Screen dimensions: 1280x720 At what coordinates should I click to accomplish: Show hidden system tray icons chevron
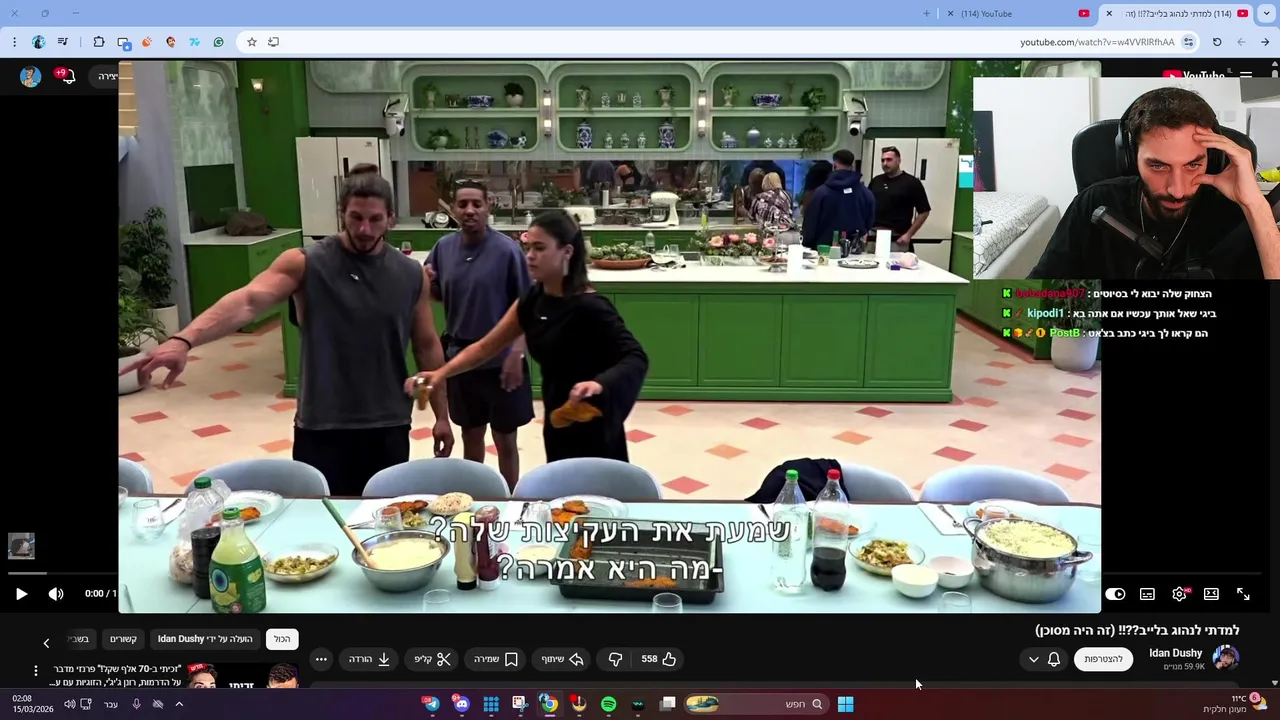(x=178, y=704)
